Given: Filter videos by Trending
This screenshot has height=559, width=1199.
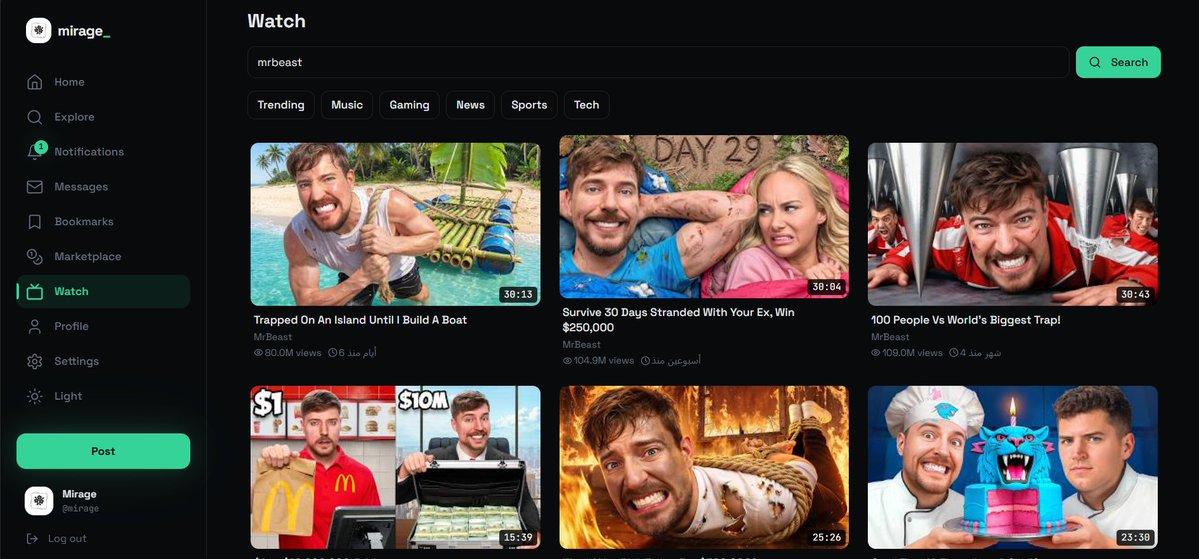Looking at the screenshot, I should (x=281, y=105).
